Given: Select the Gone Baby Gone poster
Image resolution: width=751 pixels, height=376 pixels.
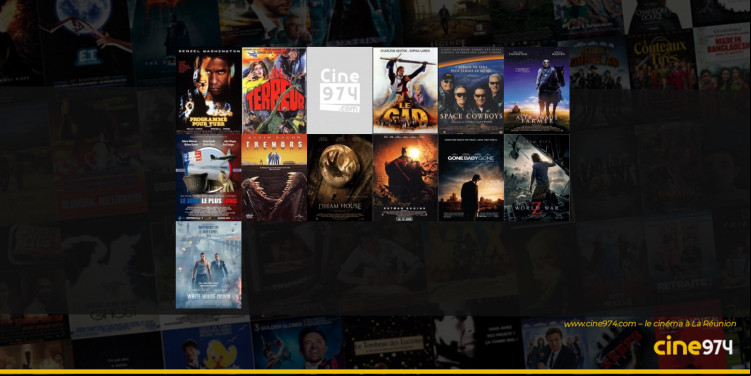Looking at the screenshot, I should pyautogui.click(x=471, y=178).
